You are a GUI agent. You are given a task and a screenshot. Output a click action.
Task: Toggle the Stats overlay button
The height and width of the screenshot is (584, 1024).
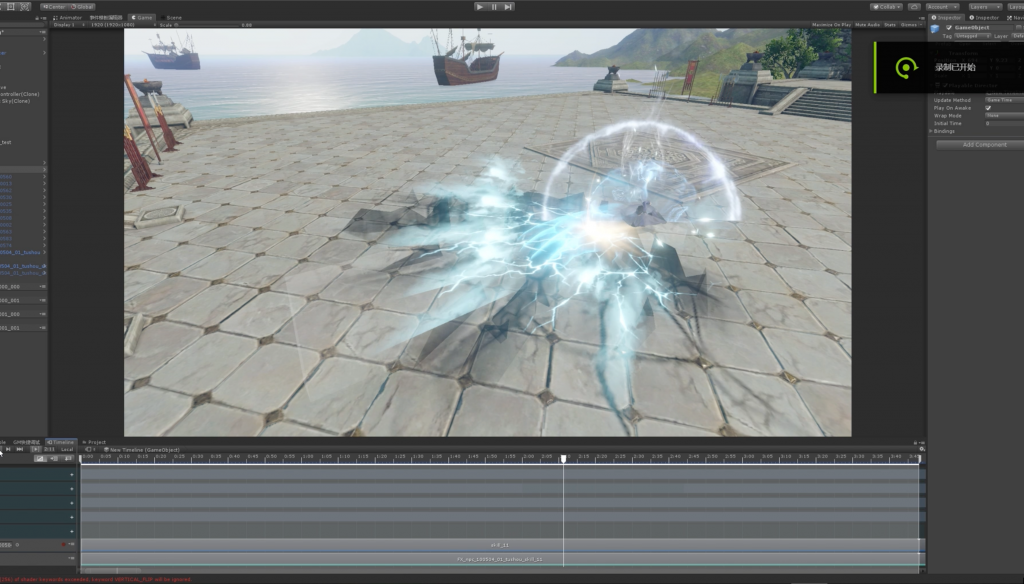coord(889,25)
